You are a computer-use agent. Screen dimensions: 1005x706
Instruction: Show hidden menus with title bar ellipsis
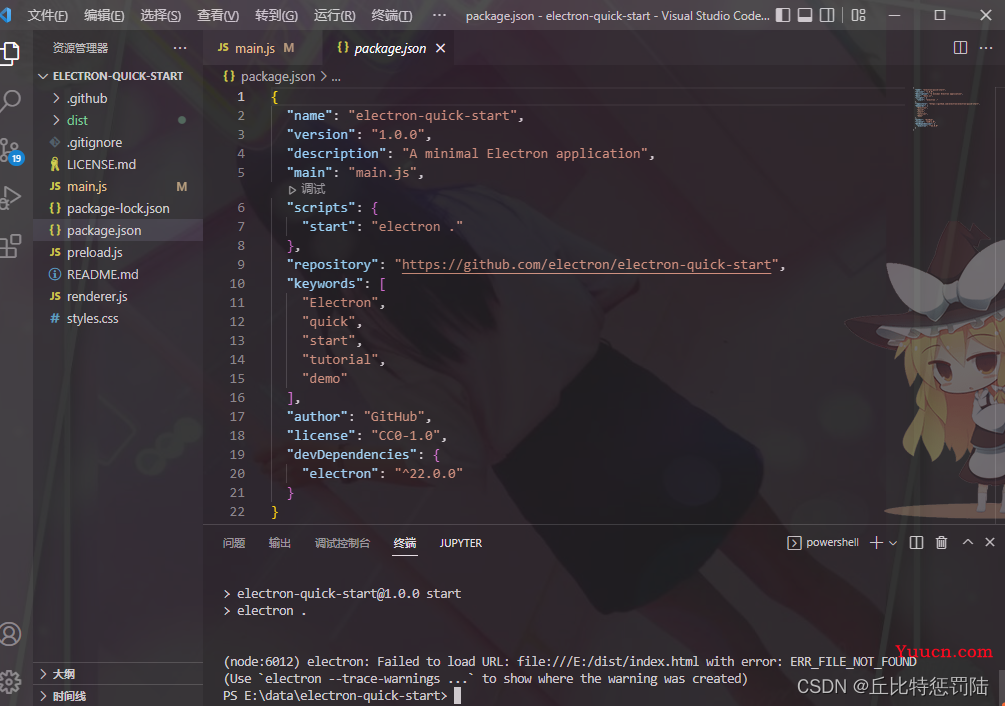coord(439,15)
